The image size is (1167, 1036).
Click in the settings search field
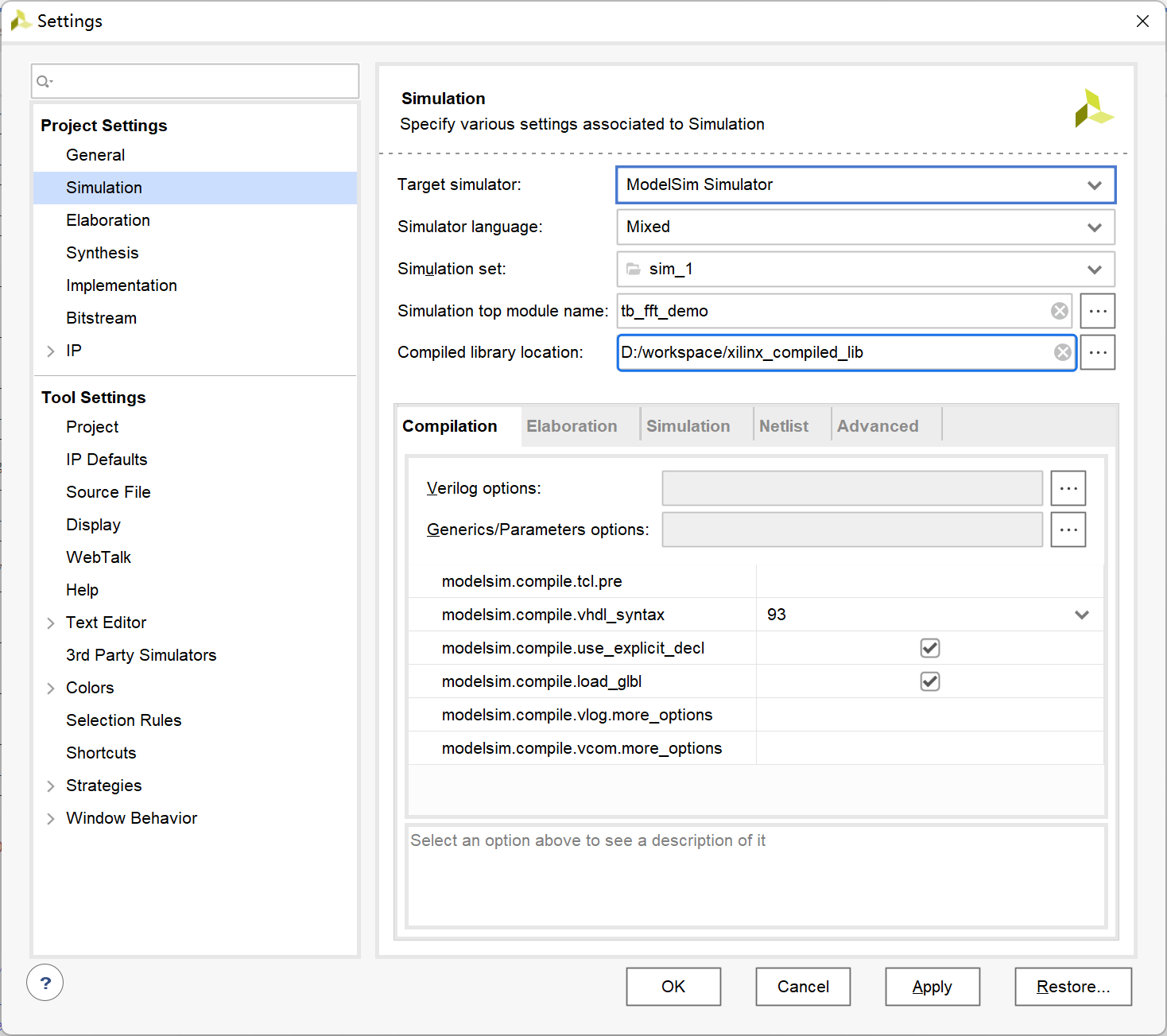[x=196, y=81]
